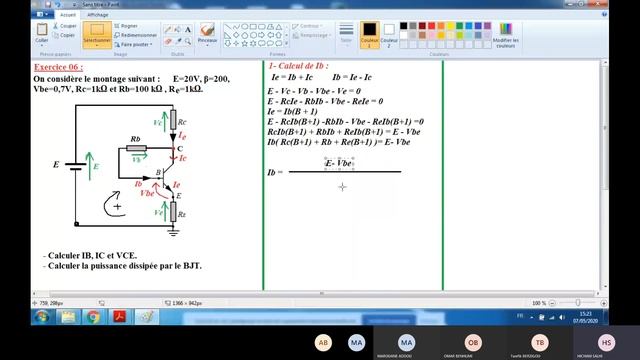Click the zoom out minus button
640x360 pixels.
(552, 303)
